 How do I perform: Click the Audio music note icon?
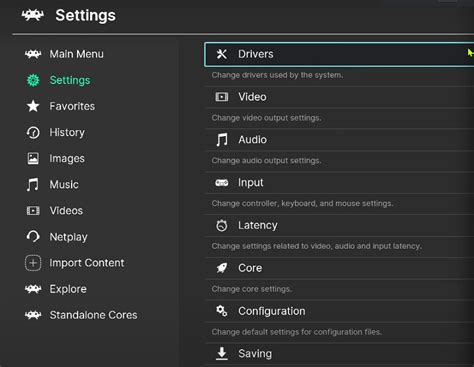tap(222, 140)
